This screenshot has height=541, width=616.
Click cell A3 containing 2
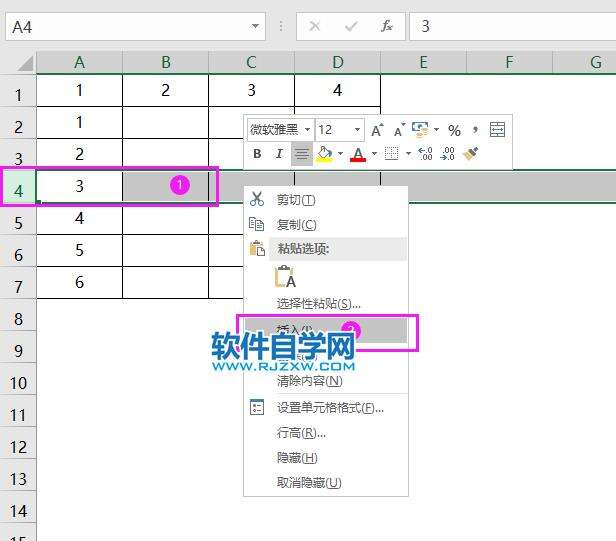(79, 154)
